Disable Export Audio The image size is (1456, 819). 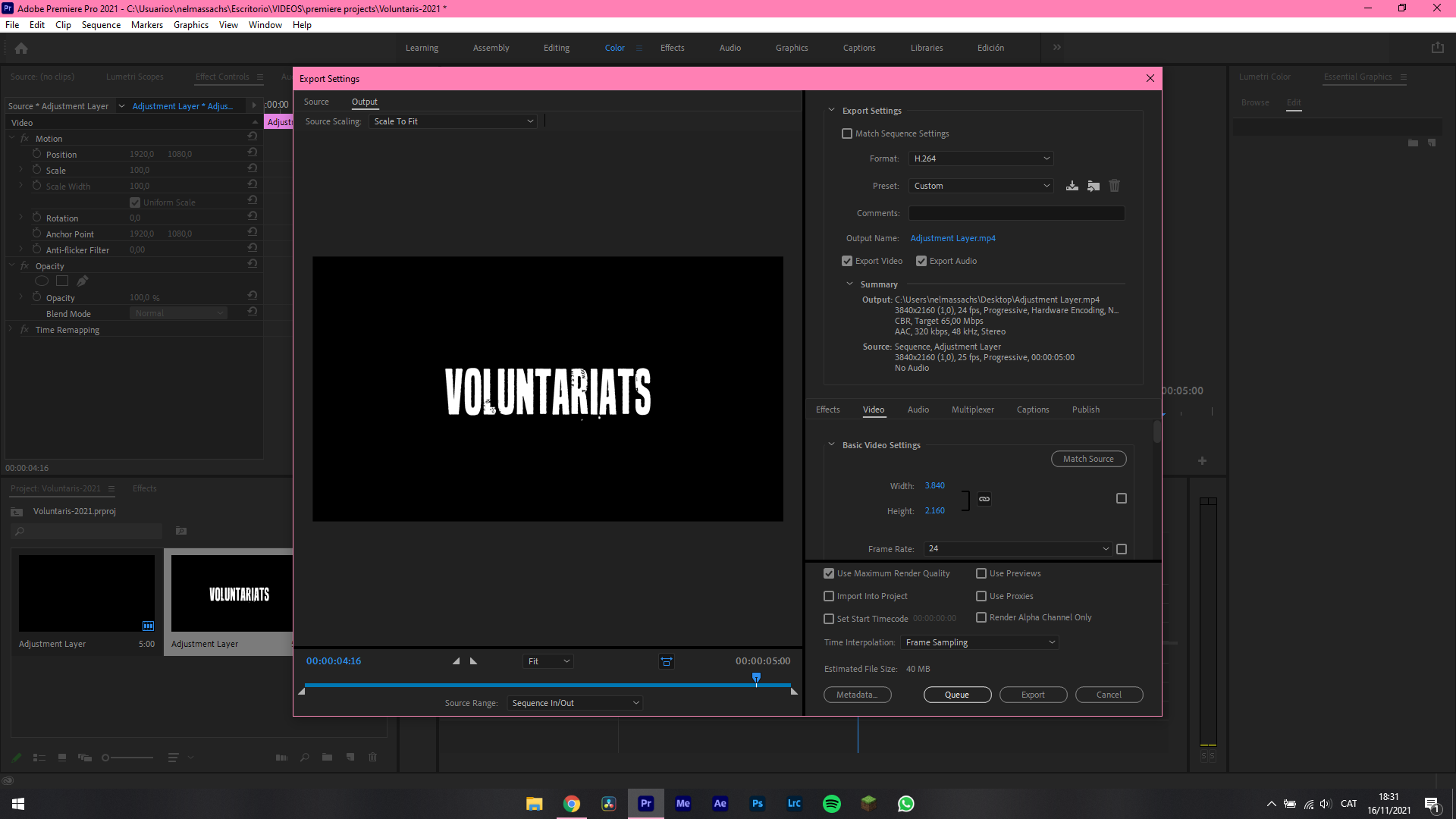(921, 261)
